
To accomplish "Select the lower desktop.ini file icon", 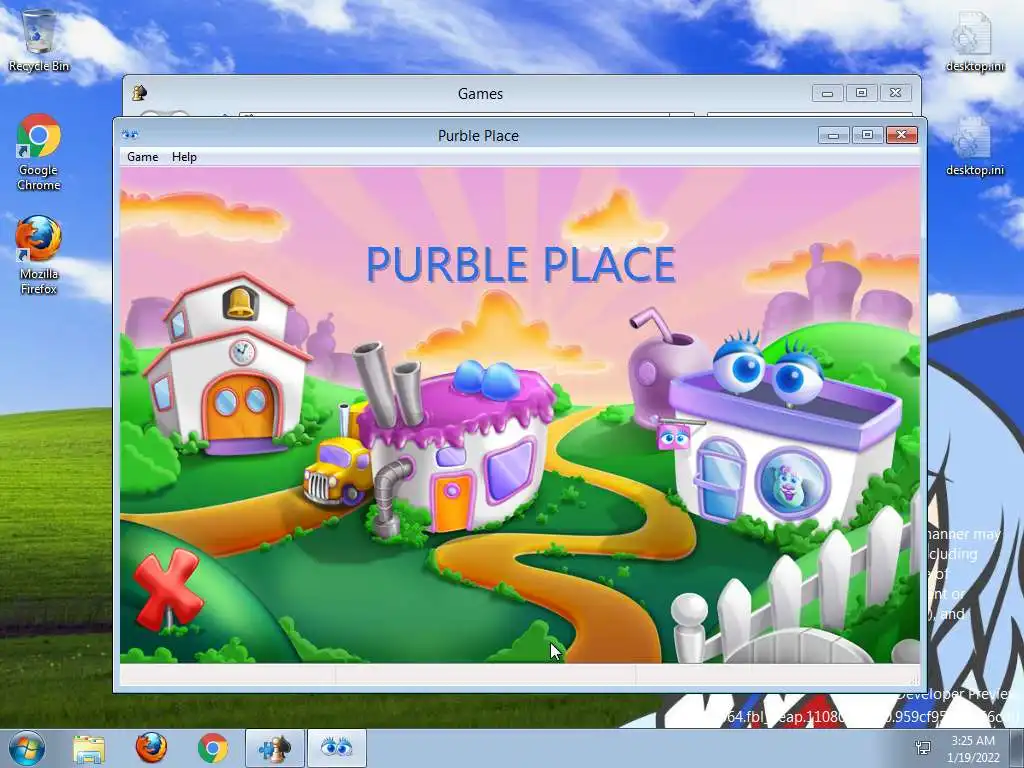I will click(x=974, y=145).
